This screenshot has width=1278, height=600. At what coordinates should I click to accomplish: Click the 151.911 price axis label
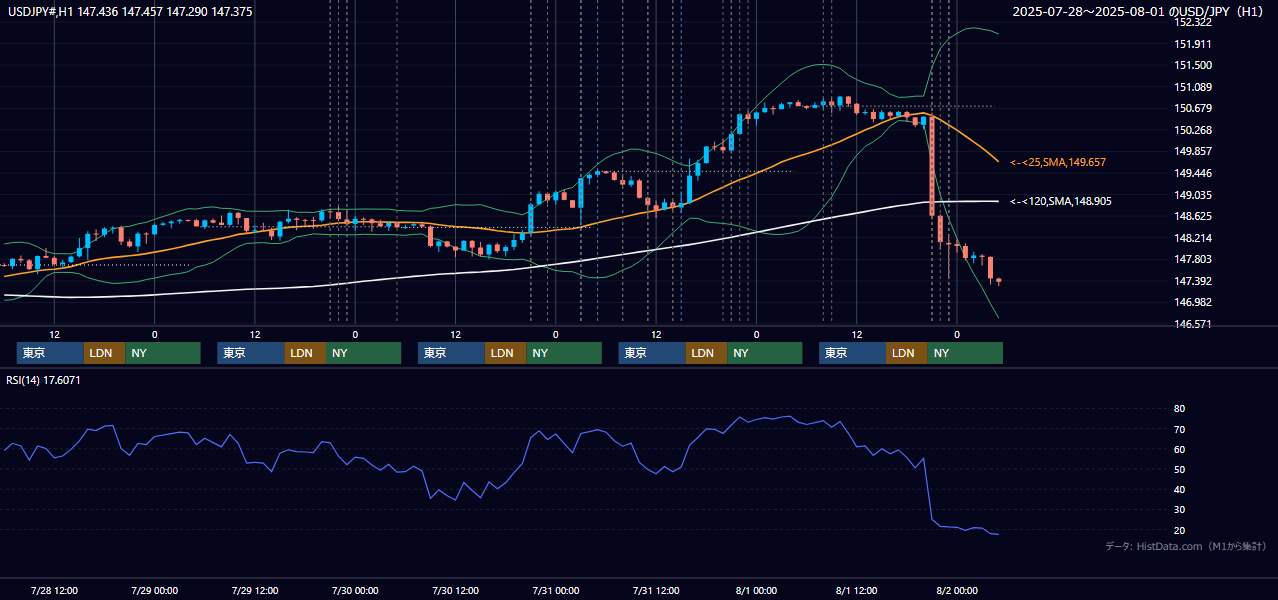tap(1194, 44)
